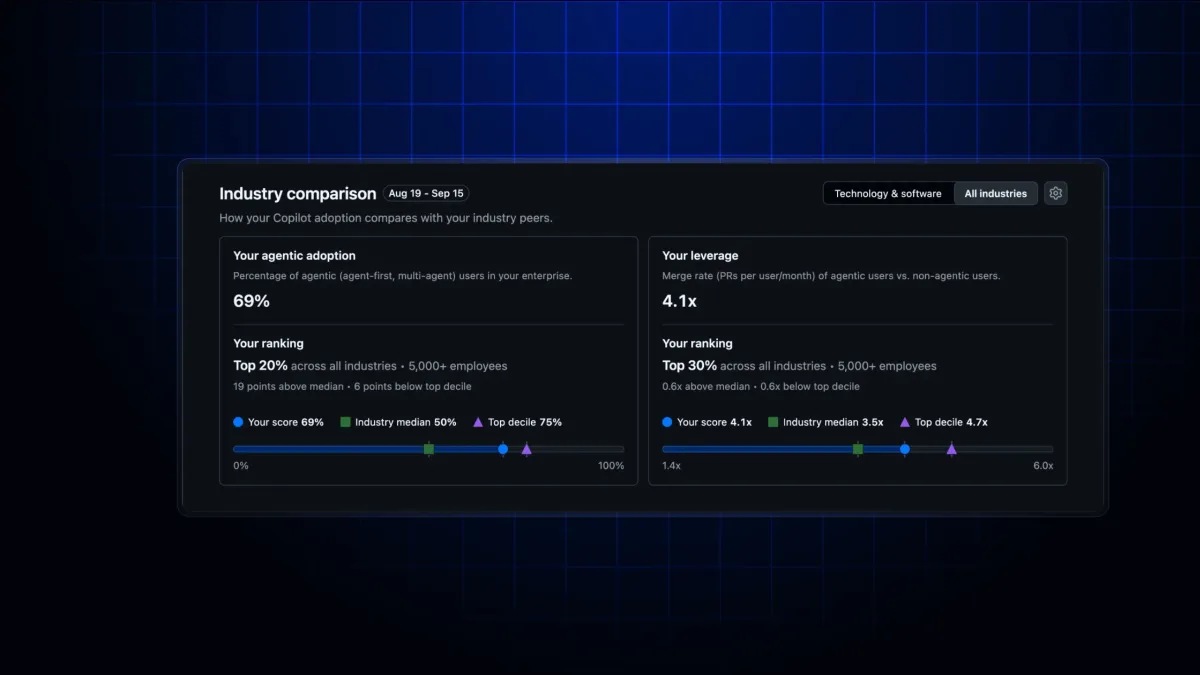Select the All industries segment
This screenshot has height=675, width=1200.
[x=995, y=193]
